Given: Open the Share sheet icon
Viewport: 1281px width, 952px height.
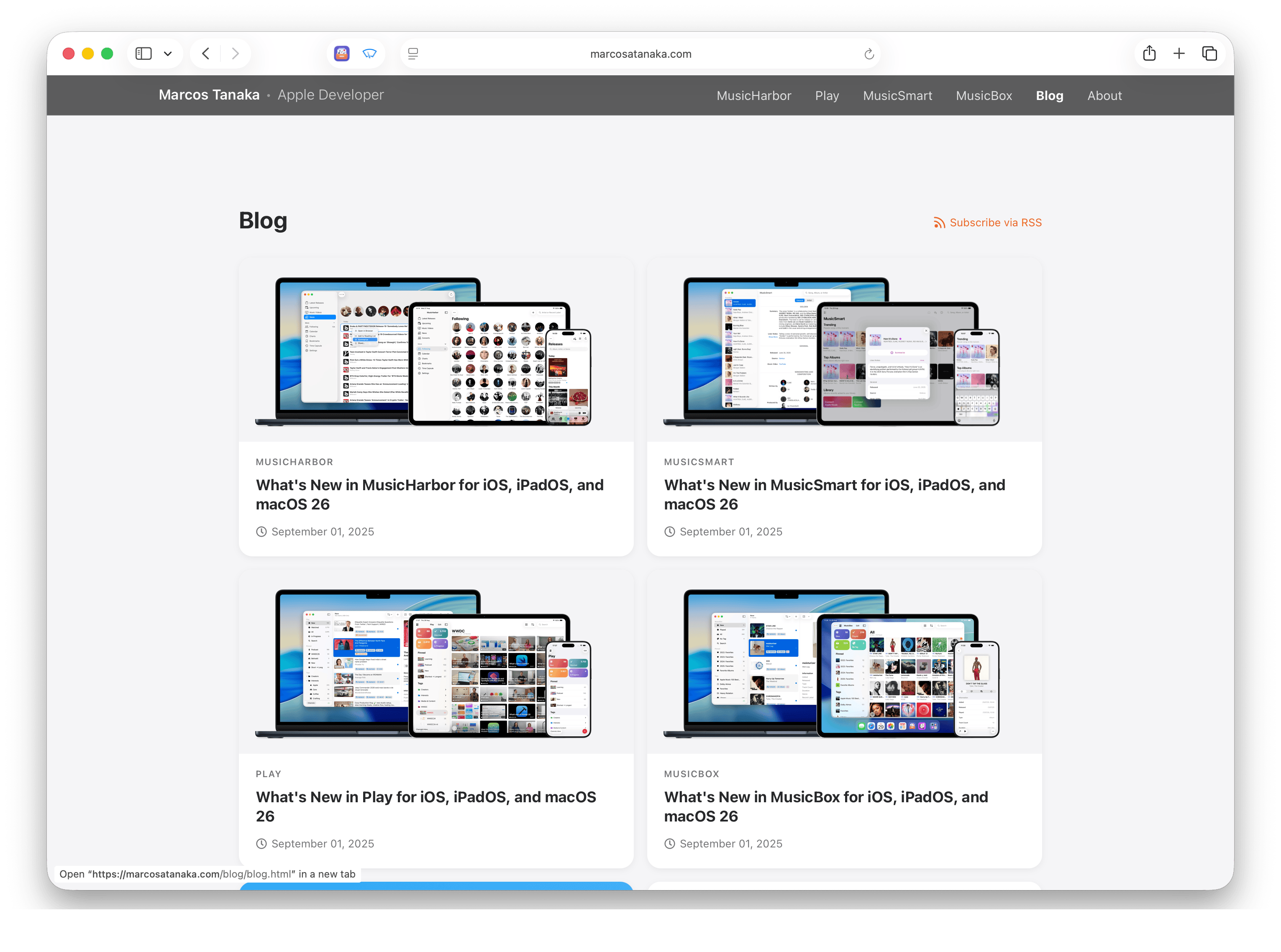Looking at the screenshot, I should (1149, 53).
